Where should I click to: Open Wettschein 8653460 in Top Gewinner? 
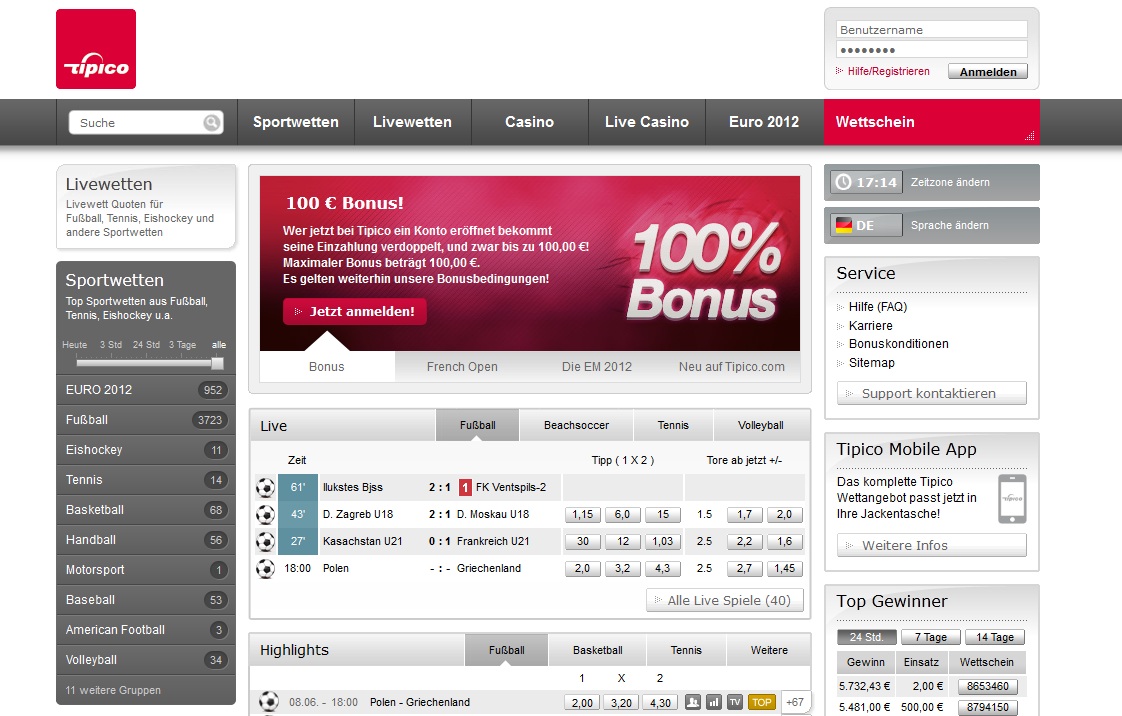point(987,686)
